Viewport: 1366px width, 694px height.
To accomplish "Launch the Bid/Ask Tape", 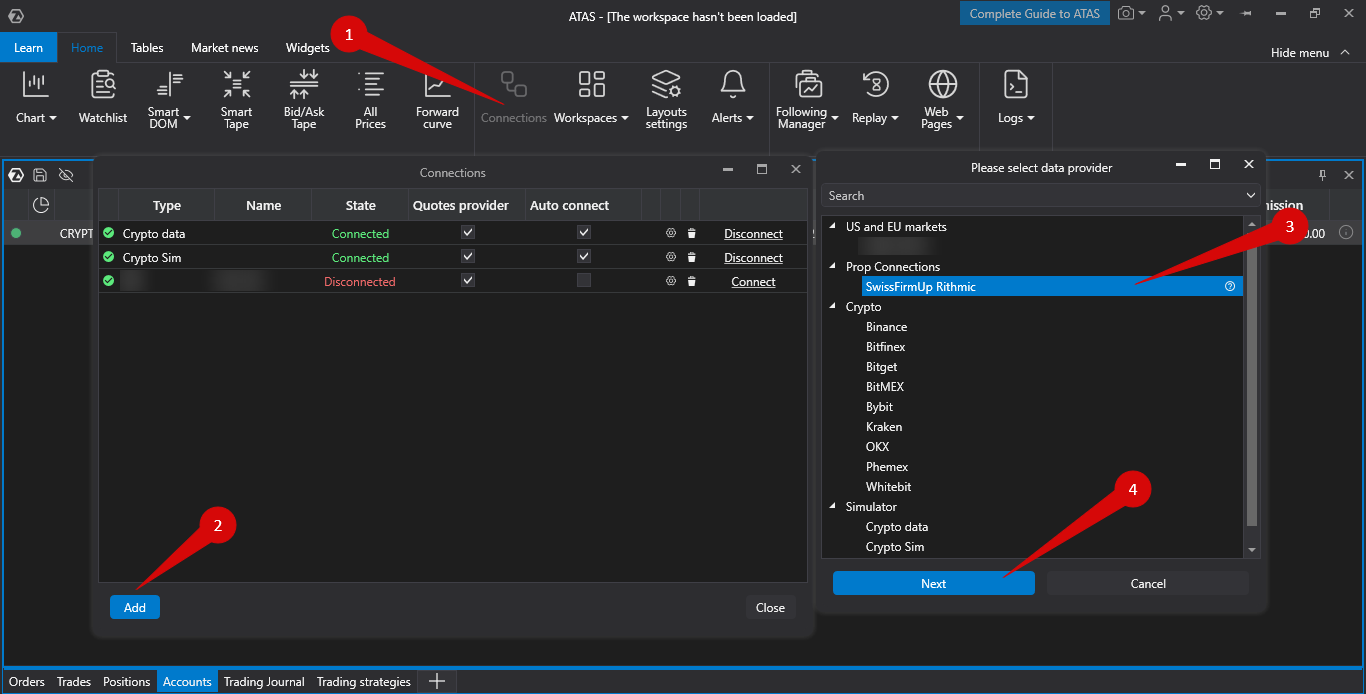I will (304, 98).
